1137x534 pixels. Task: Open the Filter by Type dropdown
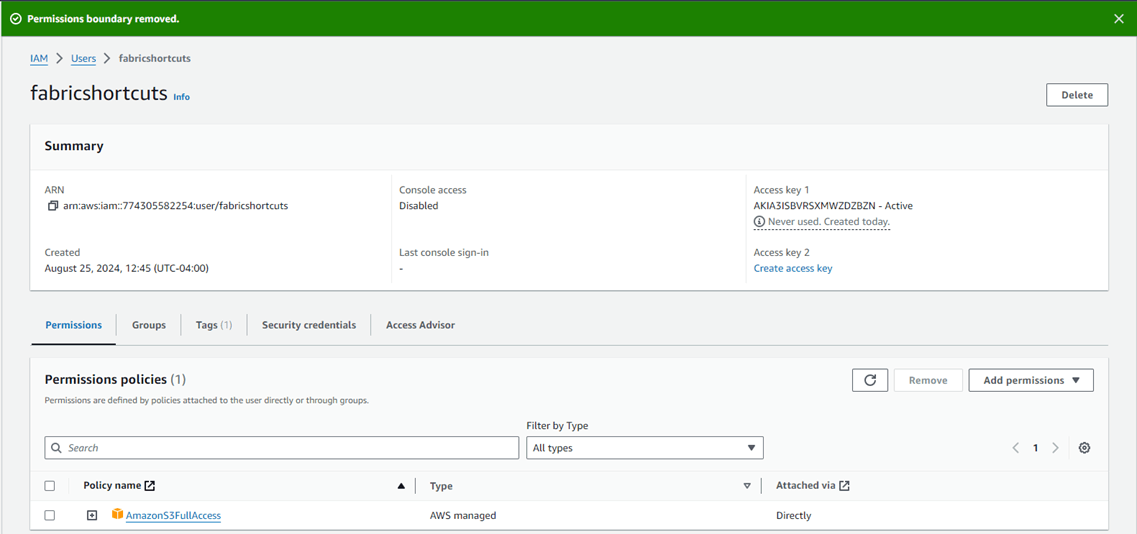coord(644,448)
